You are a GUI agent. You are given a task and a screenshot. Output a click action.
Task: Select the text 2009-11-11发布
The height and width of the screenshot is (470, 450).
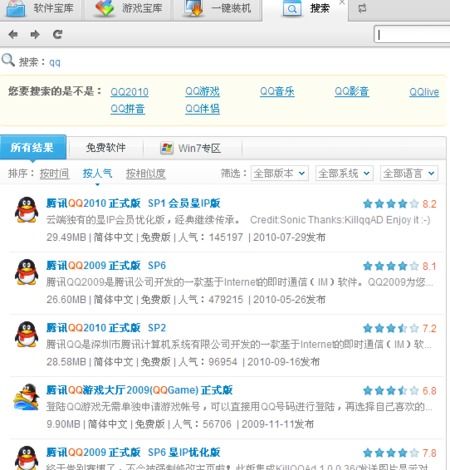(x=277, y=424)
